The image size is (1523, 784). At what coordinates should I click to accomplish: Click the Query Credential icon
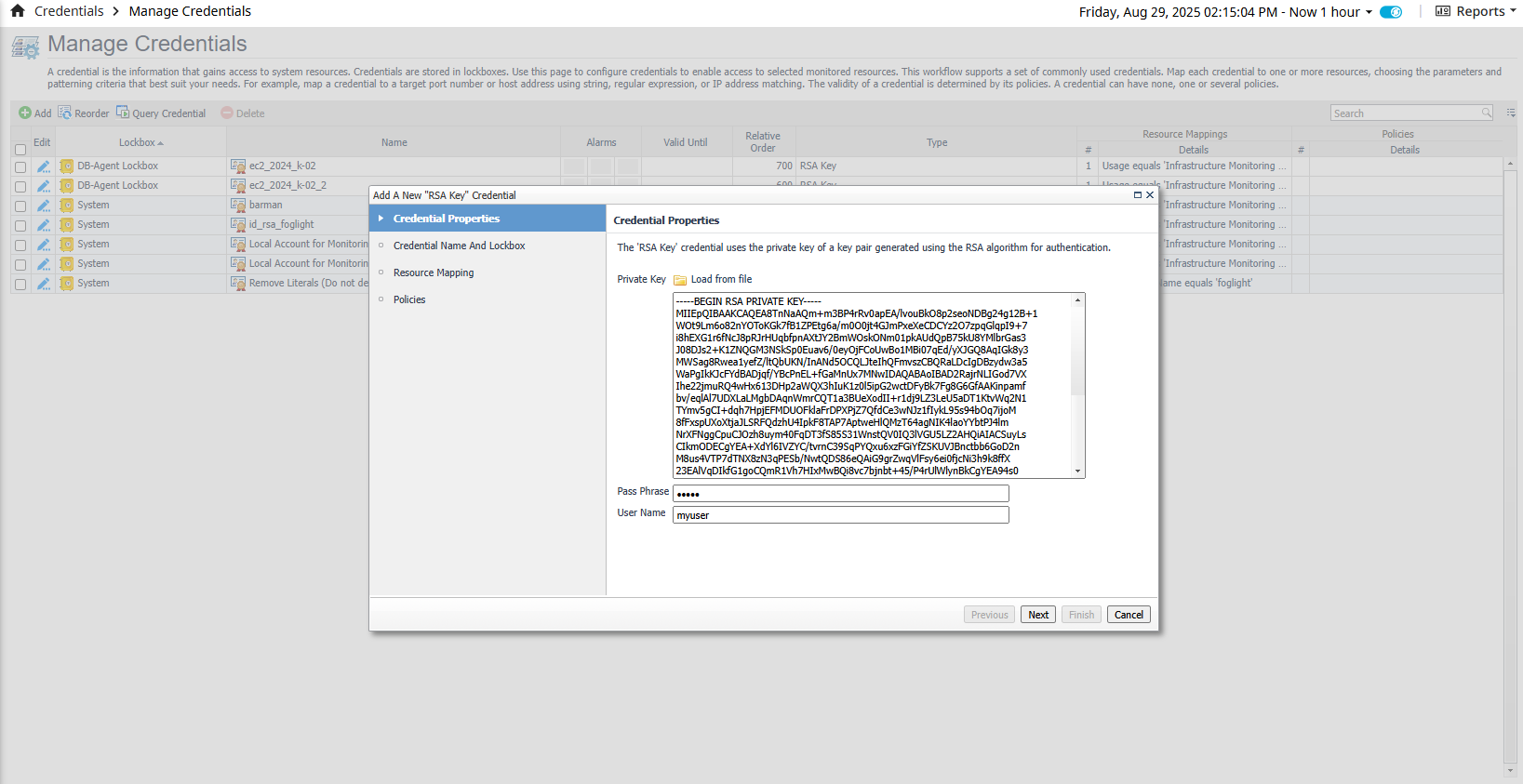[123, 113]
